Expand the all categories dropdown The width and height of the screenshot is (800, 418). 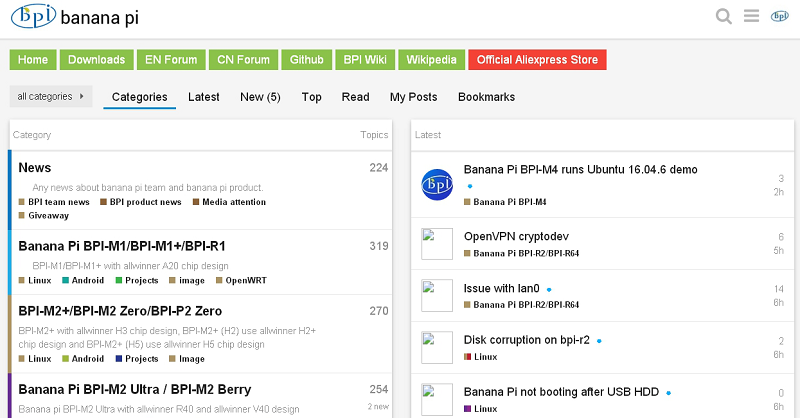click(x=51, y=97)
